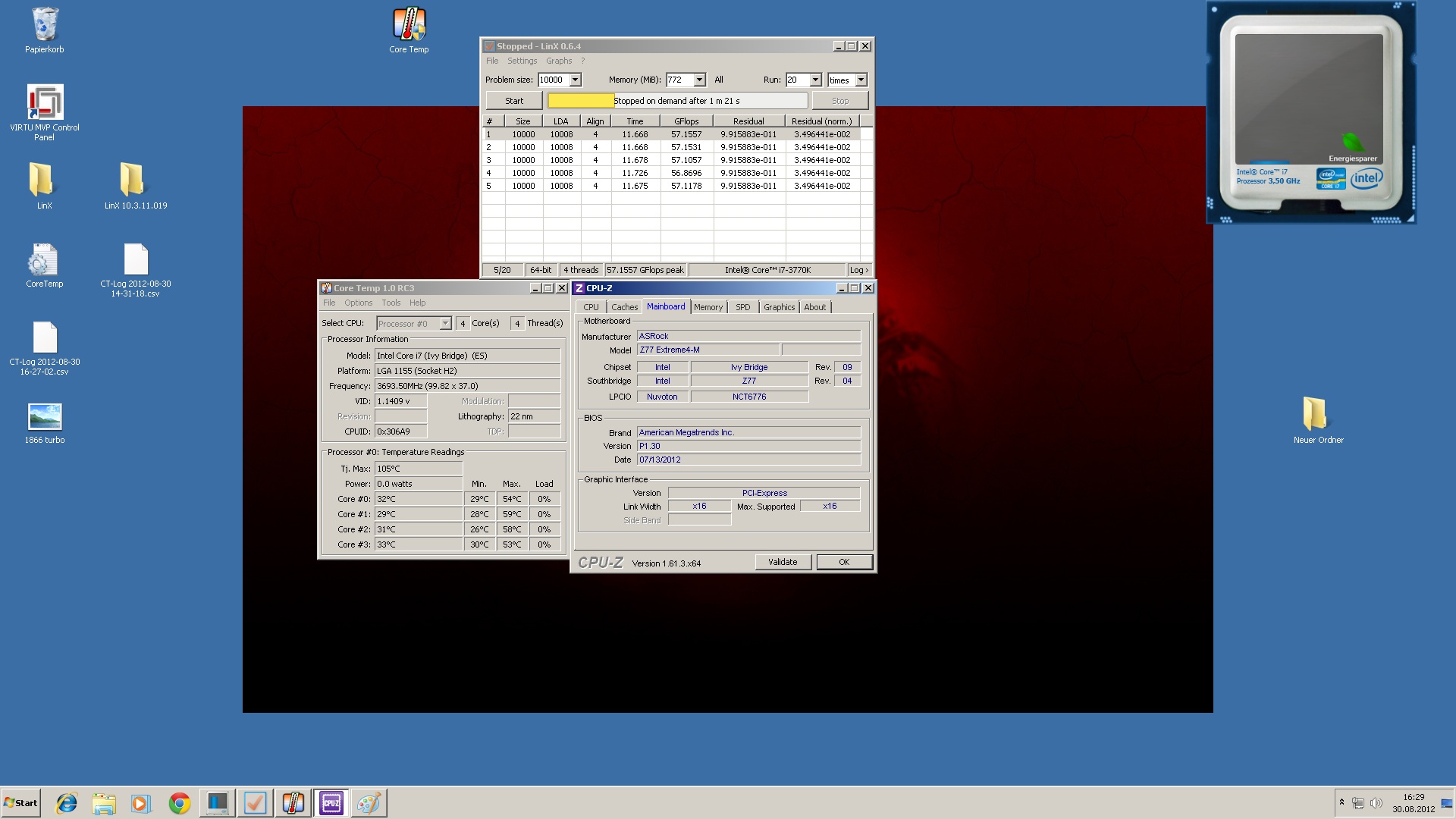Click the Start button in LinX
Screen dimensions: 1456x819
coord(514,101)
